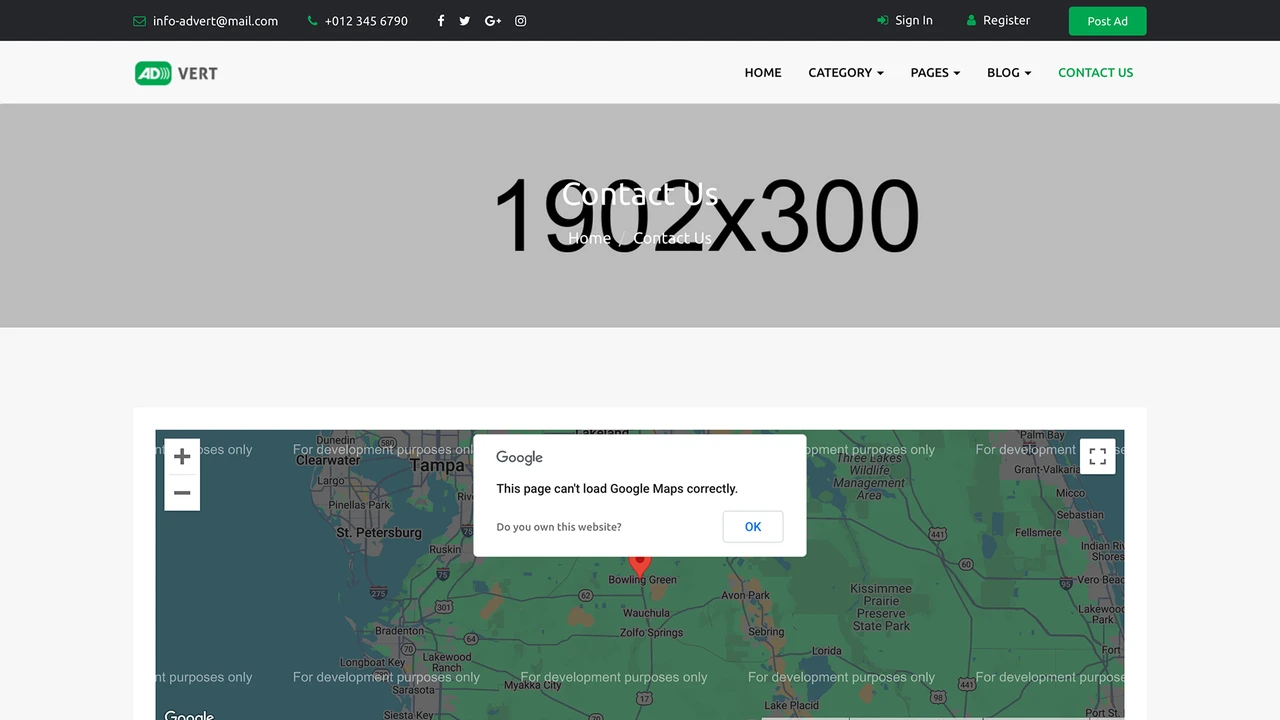Open the Sign In link
This screenshot has height=720, width=1280.
click(905, 20)
